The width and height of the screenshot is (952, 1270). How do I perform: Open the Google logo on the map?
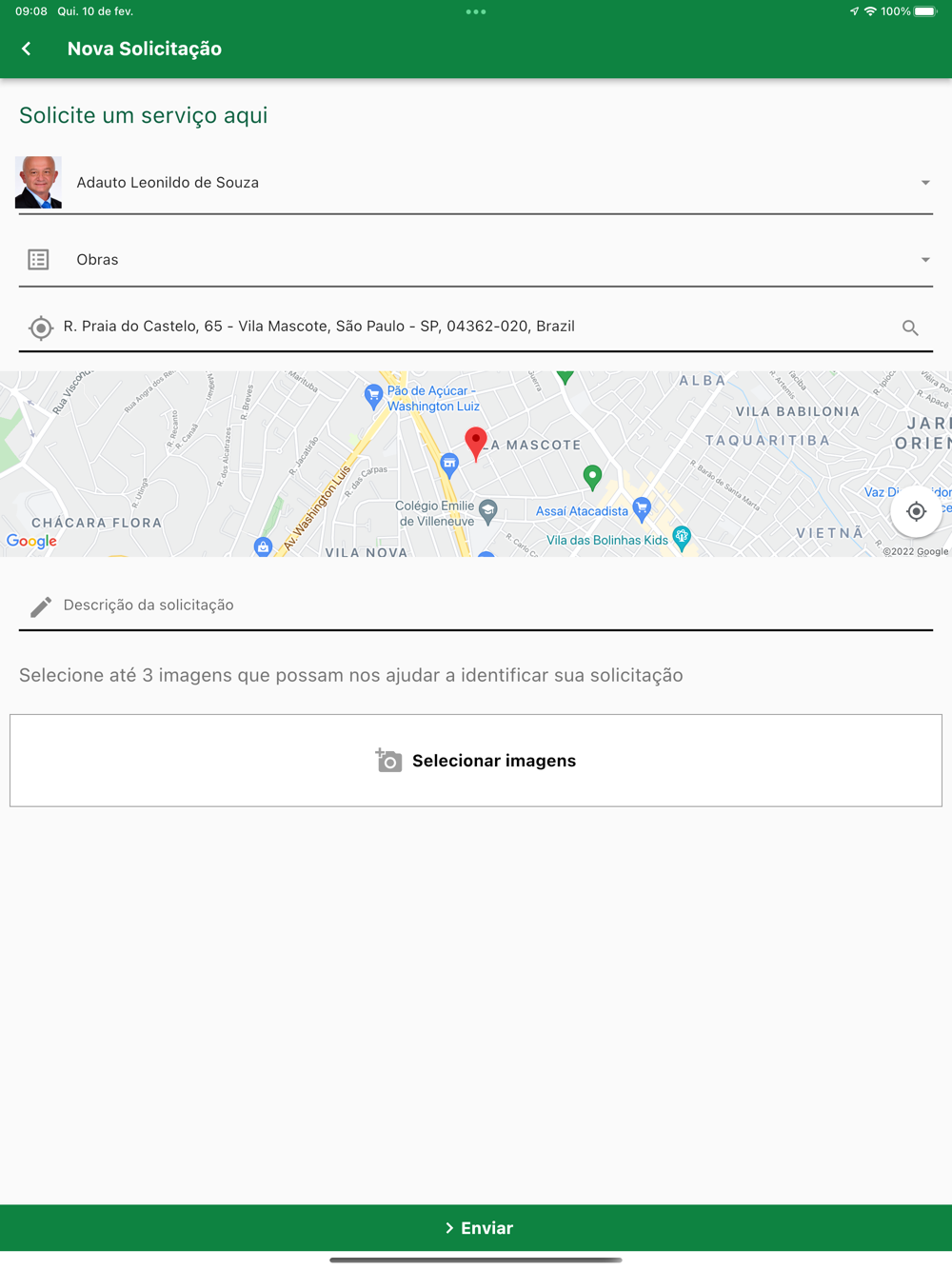[31, 541]
